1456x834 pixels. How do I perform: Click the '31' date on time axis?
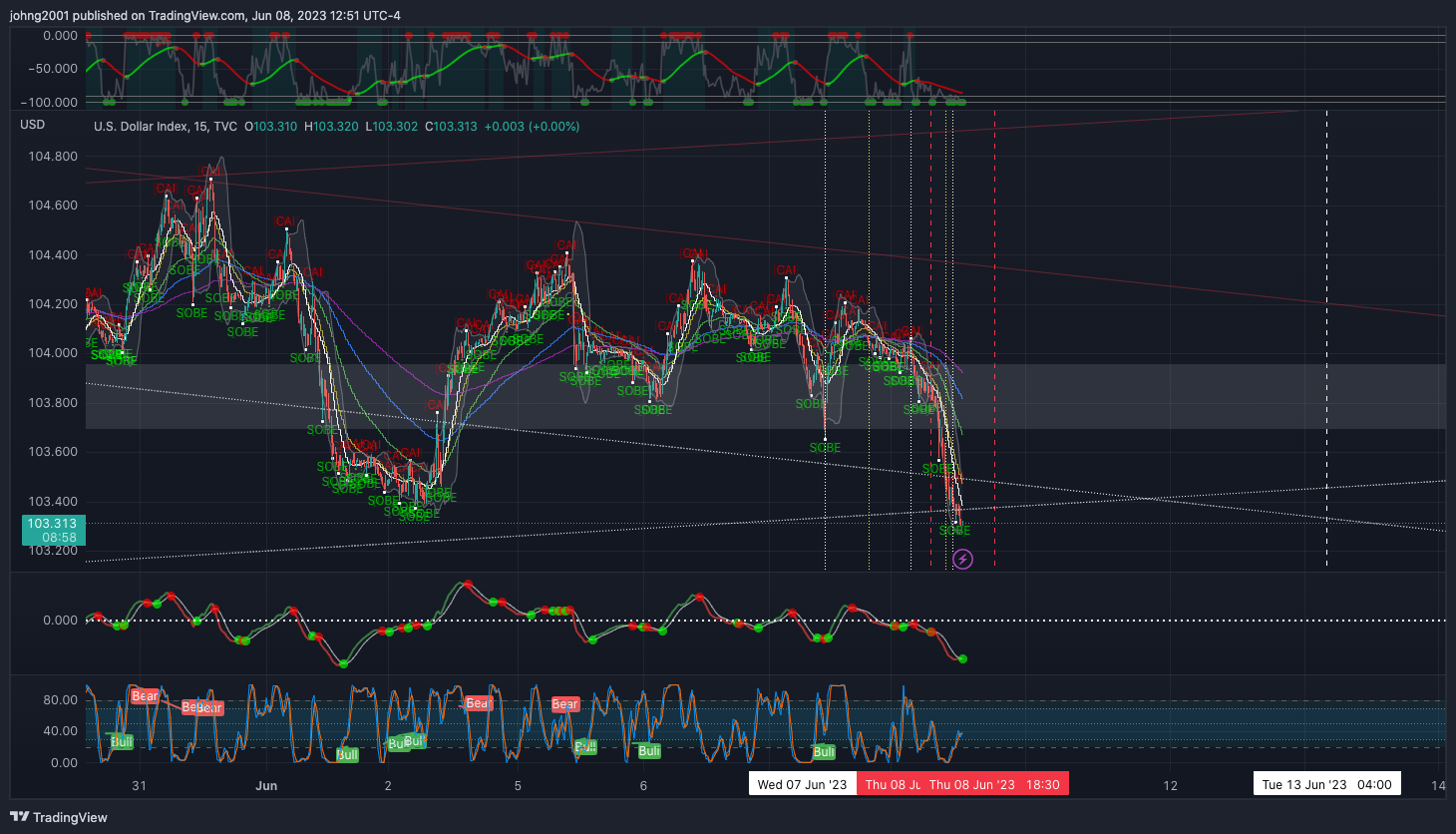tap(139, 785)
